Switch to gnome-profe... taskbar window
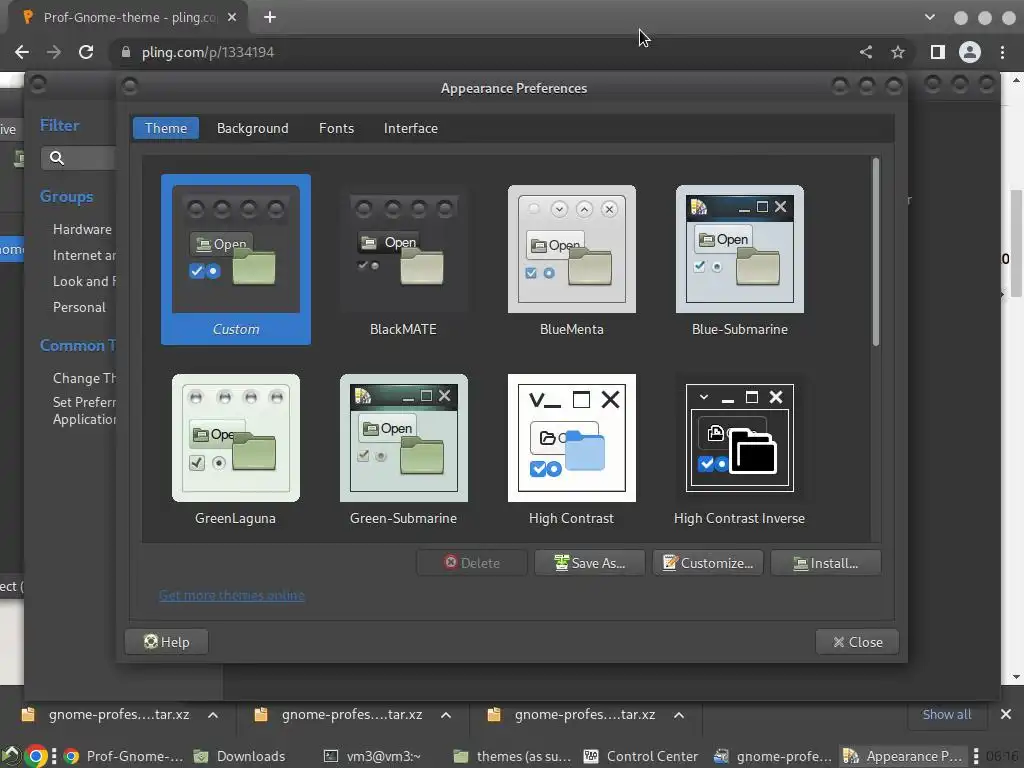Screen dimensions: 1024x768 [773, 756]
